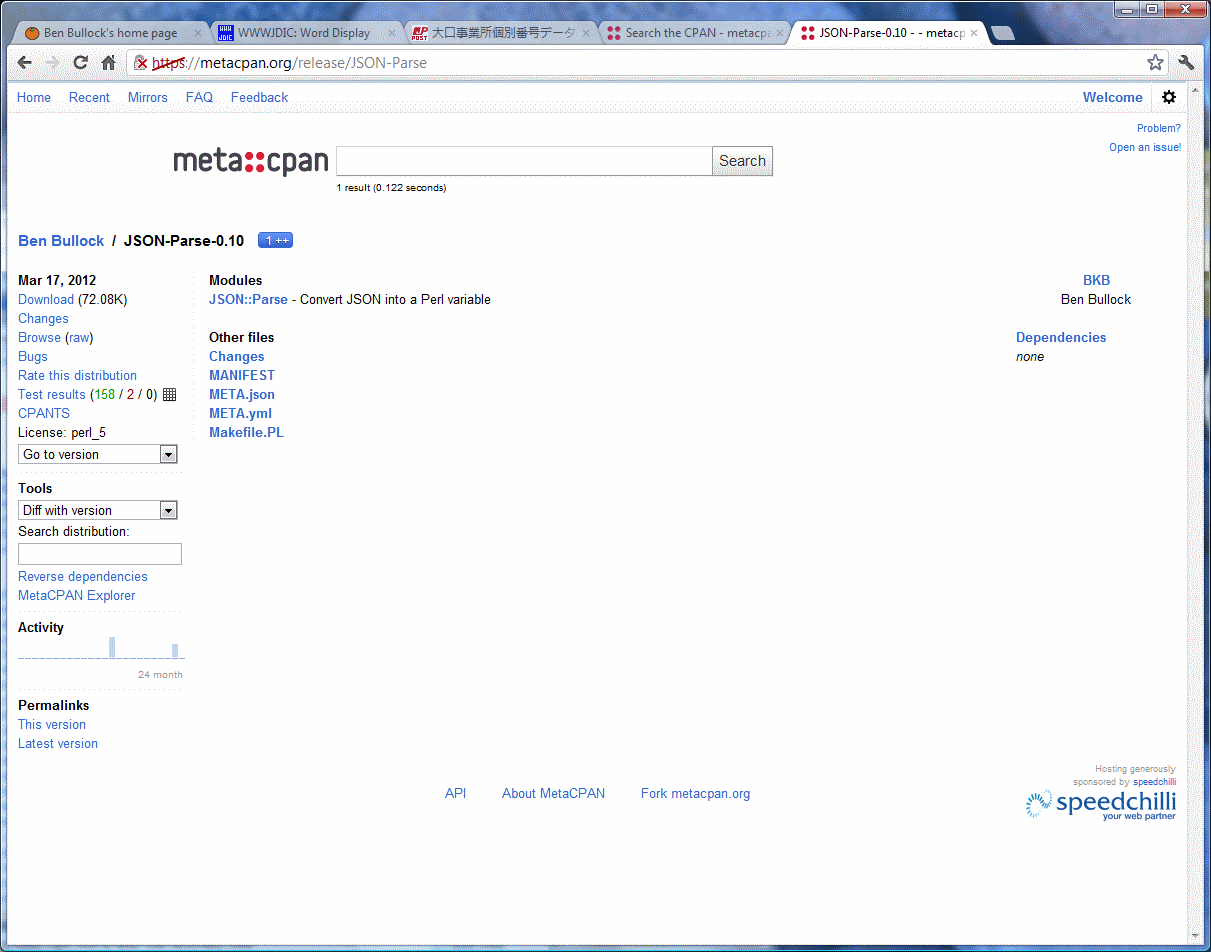This screenshot has height=952, width=1211.
Task: Click the speedchilli sponsor logo
Action: 1100,804
